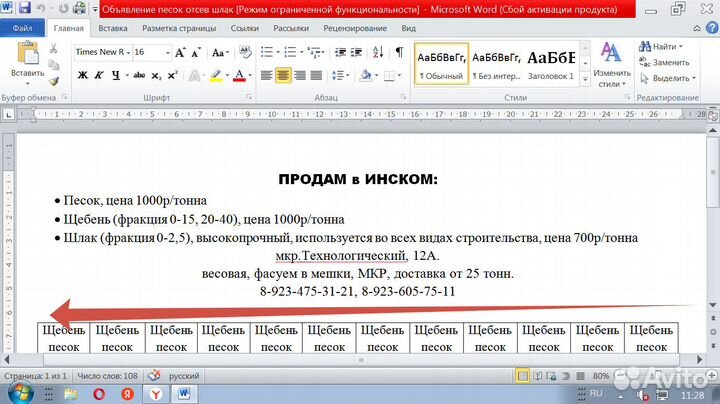Open numbered list style dropdown

pos(302,52)
